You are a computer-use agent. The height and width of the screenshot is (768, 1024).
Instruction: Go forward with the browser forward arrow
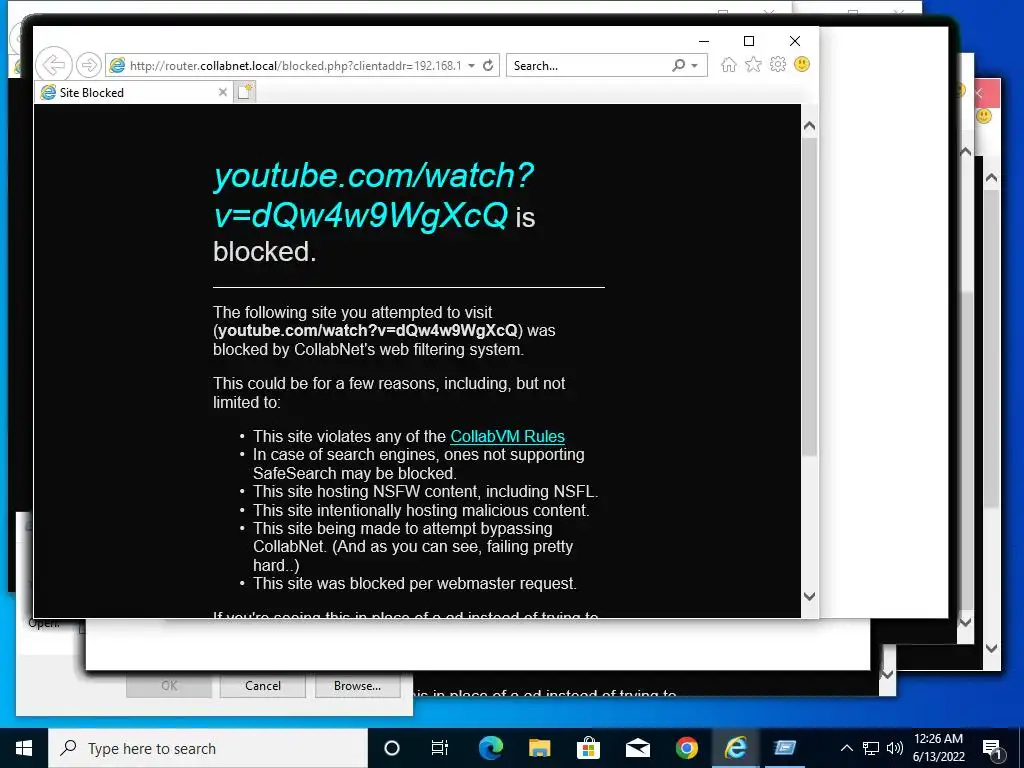click(x=88, y=65)
